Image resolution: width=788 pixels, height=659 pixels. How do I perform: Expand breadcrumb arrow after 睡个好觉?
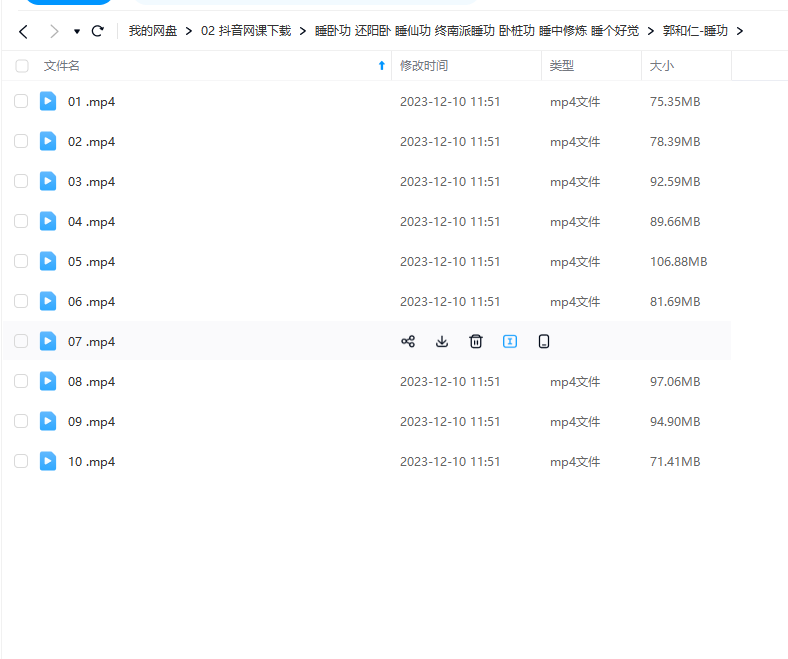(651, 31)
